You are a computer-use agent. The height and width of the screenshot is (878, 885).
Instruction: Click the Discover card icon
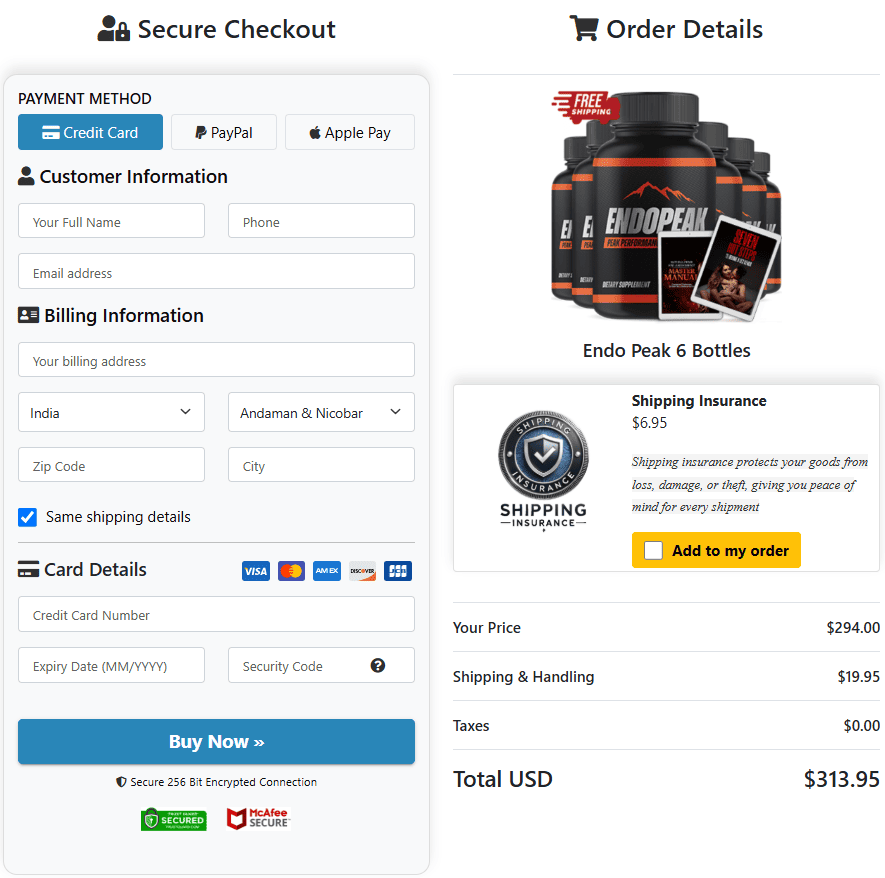[x=361, y=570]
